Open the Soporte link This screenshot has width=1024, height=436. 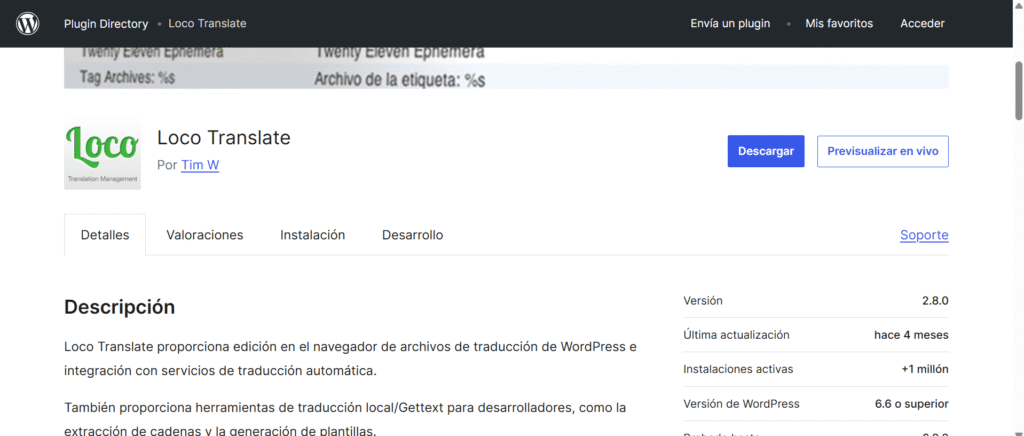click(x=924, y=235)
